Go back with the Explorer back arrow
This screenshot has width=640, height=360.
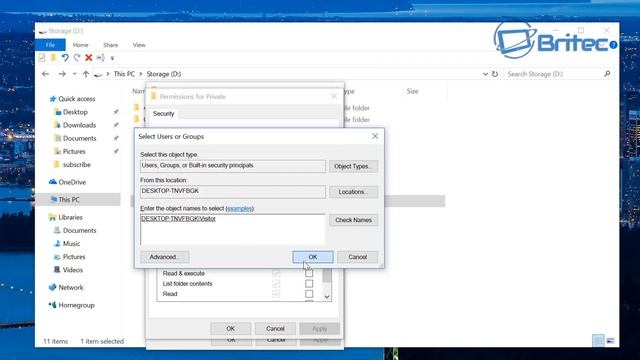46,74
